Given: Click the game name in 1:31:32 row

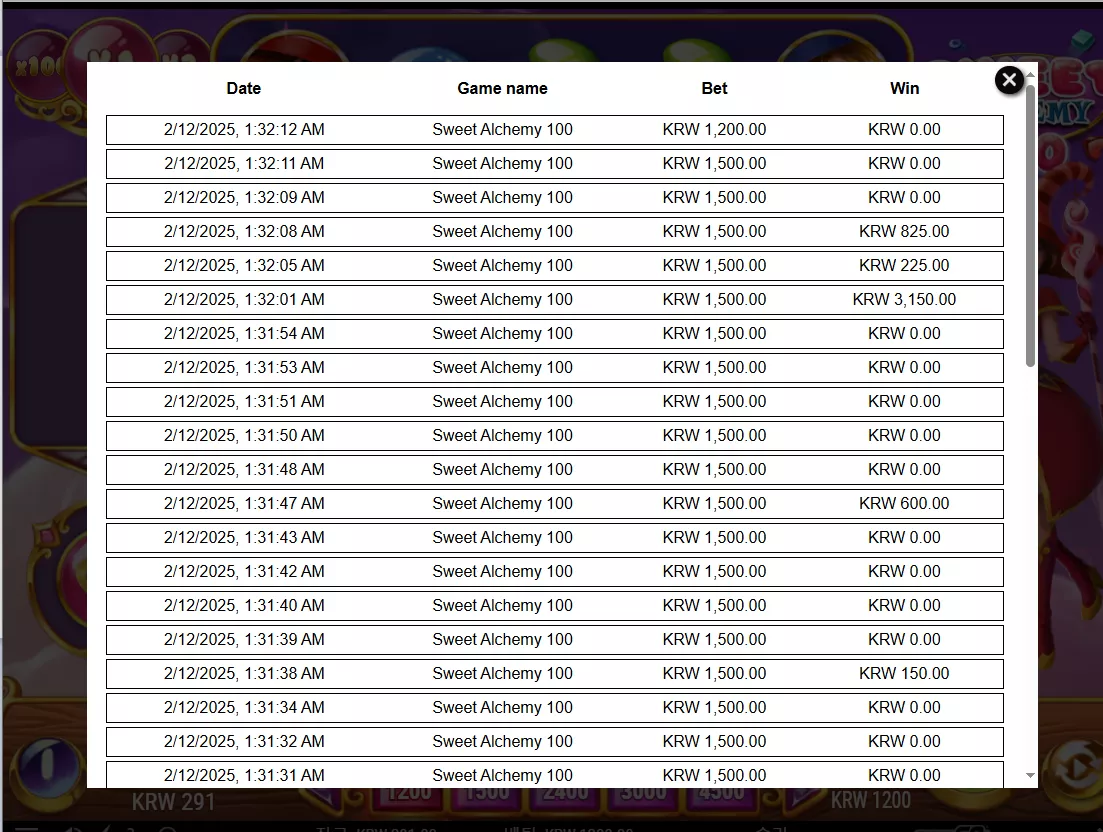Looking at the screenshot, I should pyautogui.click(x=502, y=741).
